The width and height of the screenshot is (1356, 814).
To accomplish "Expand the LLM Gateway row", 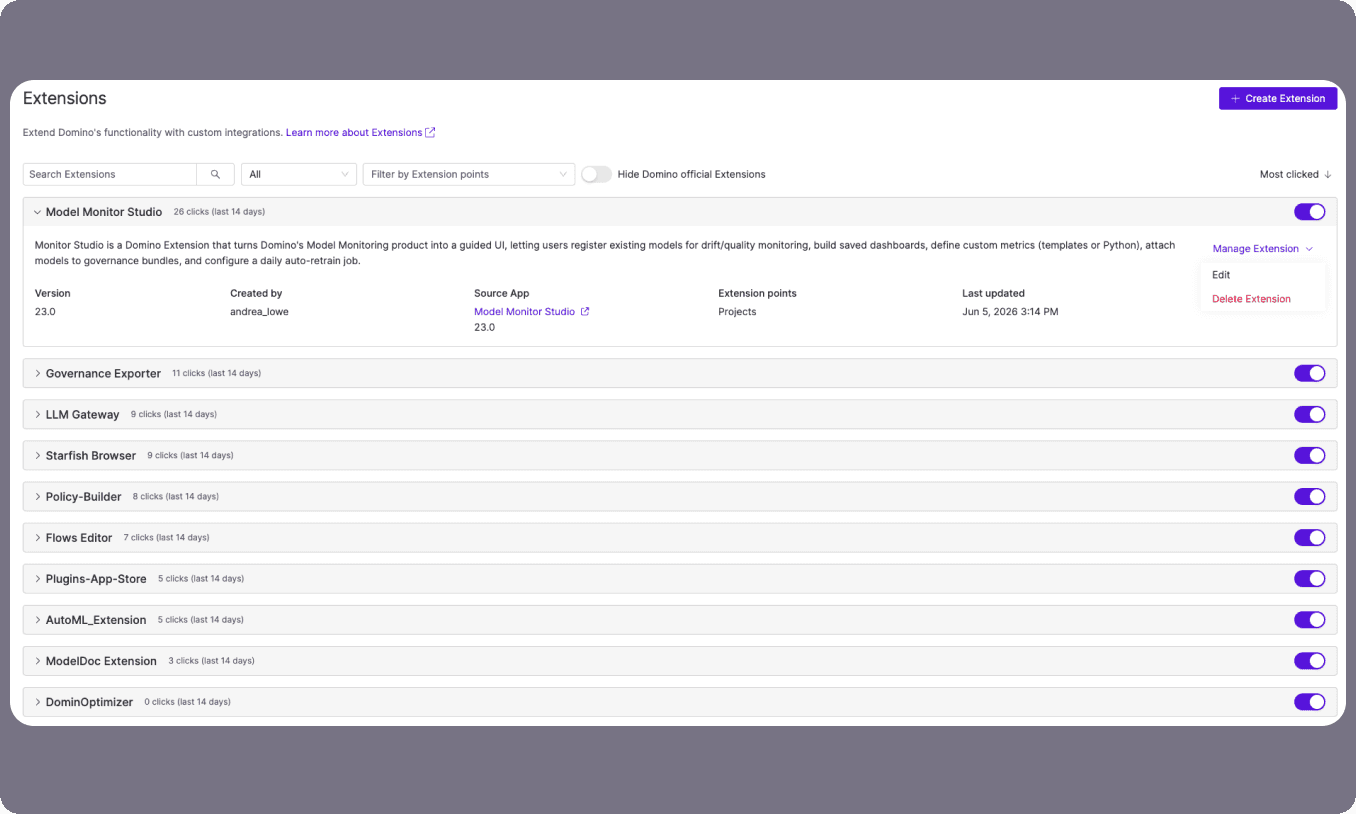I will [x=37, y=414].
